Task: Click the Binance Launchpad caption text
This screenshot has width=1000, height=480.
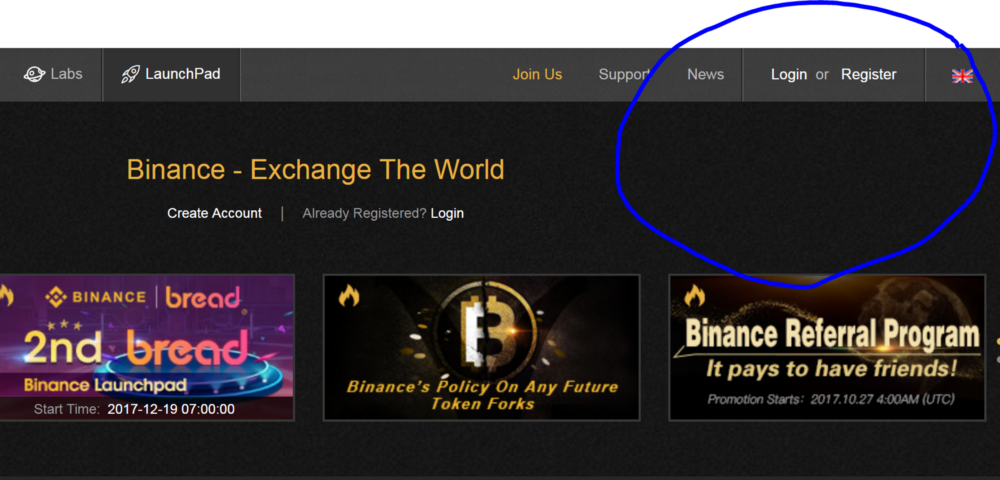Action: [x=105, y=385]
